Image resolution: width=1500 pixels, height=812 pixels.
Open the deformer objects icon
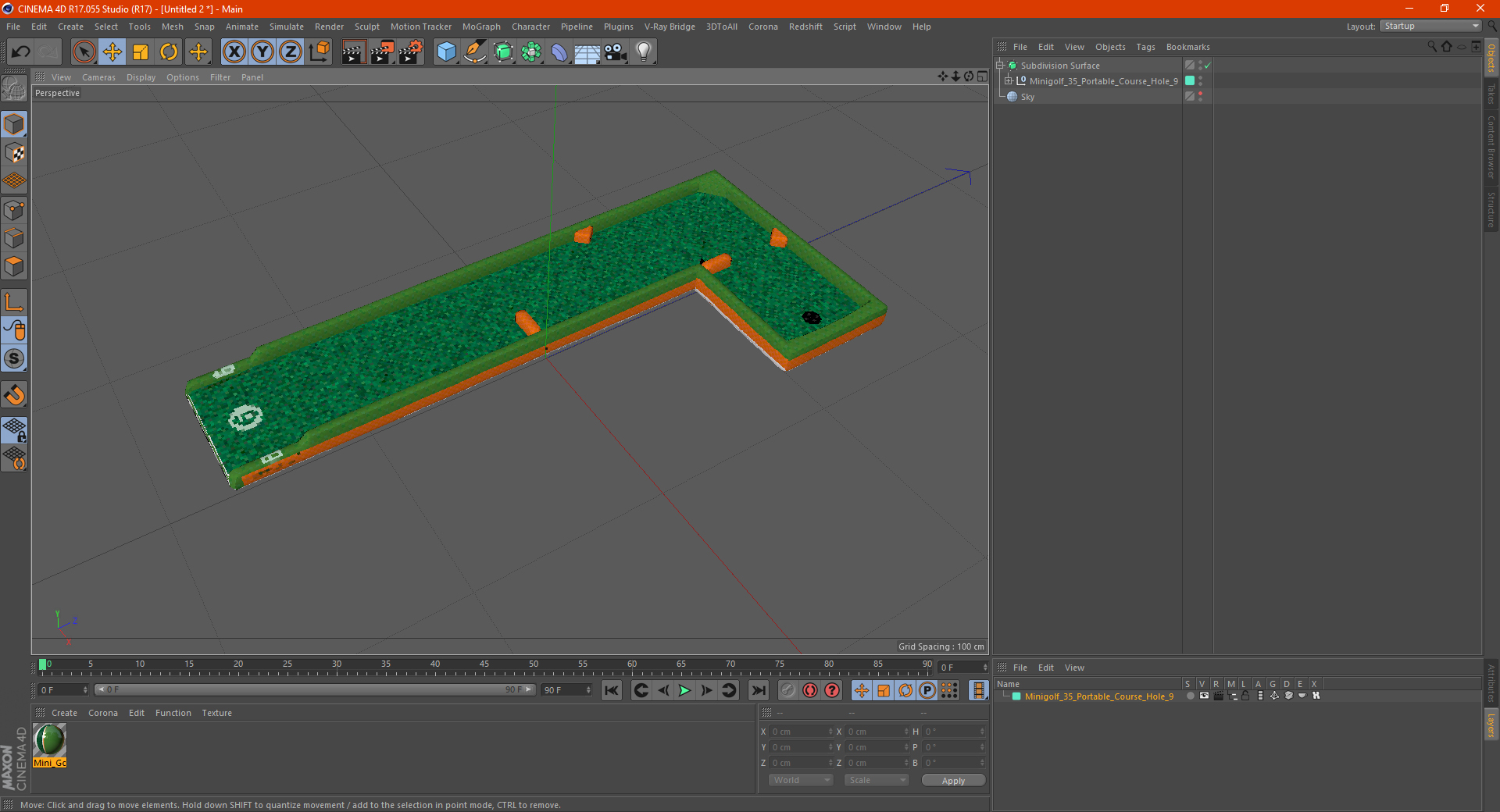tap(559, 52)
